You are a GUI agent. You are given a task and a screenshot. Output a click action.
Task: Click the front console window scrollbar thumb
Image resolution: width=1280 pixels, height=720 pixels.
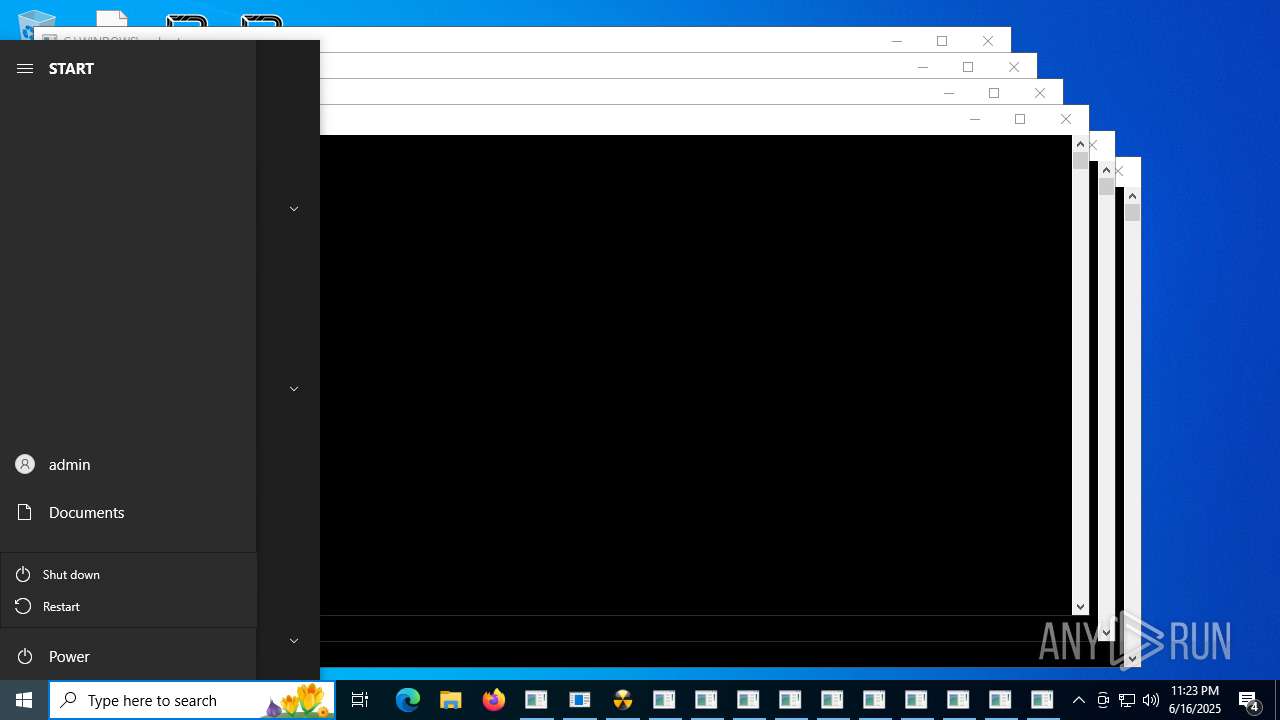tap(1080, 161)
